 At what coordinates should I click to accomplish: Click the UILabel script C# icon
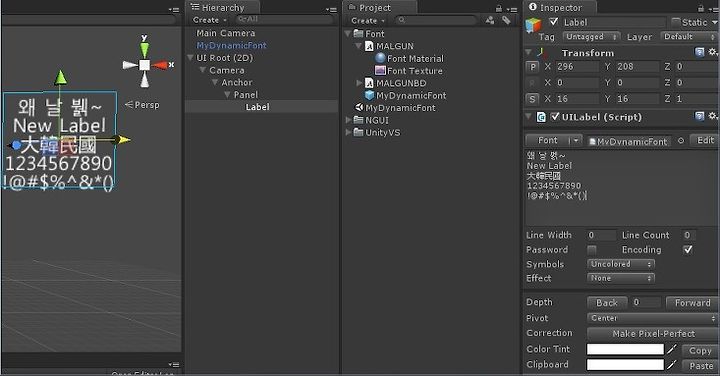pos(541,117)
